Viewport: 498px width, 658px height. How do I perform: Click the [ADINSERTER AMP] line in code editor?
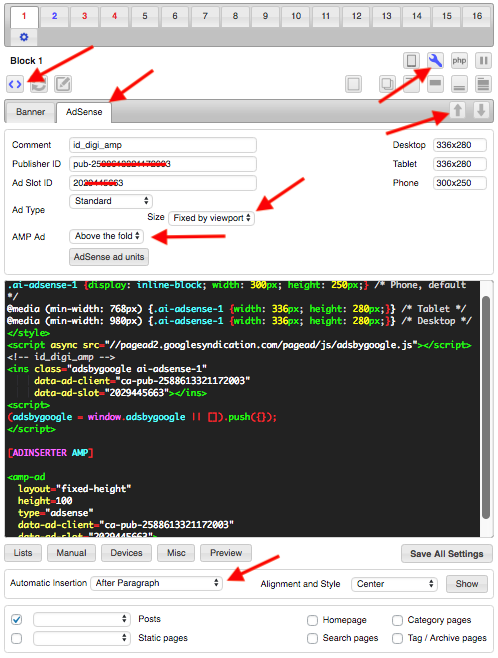coord(50,453)
